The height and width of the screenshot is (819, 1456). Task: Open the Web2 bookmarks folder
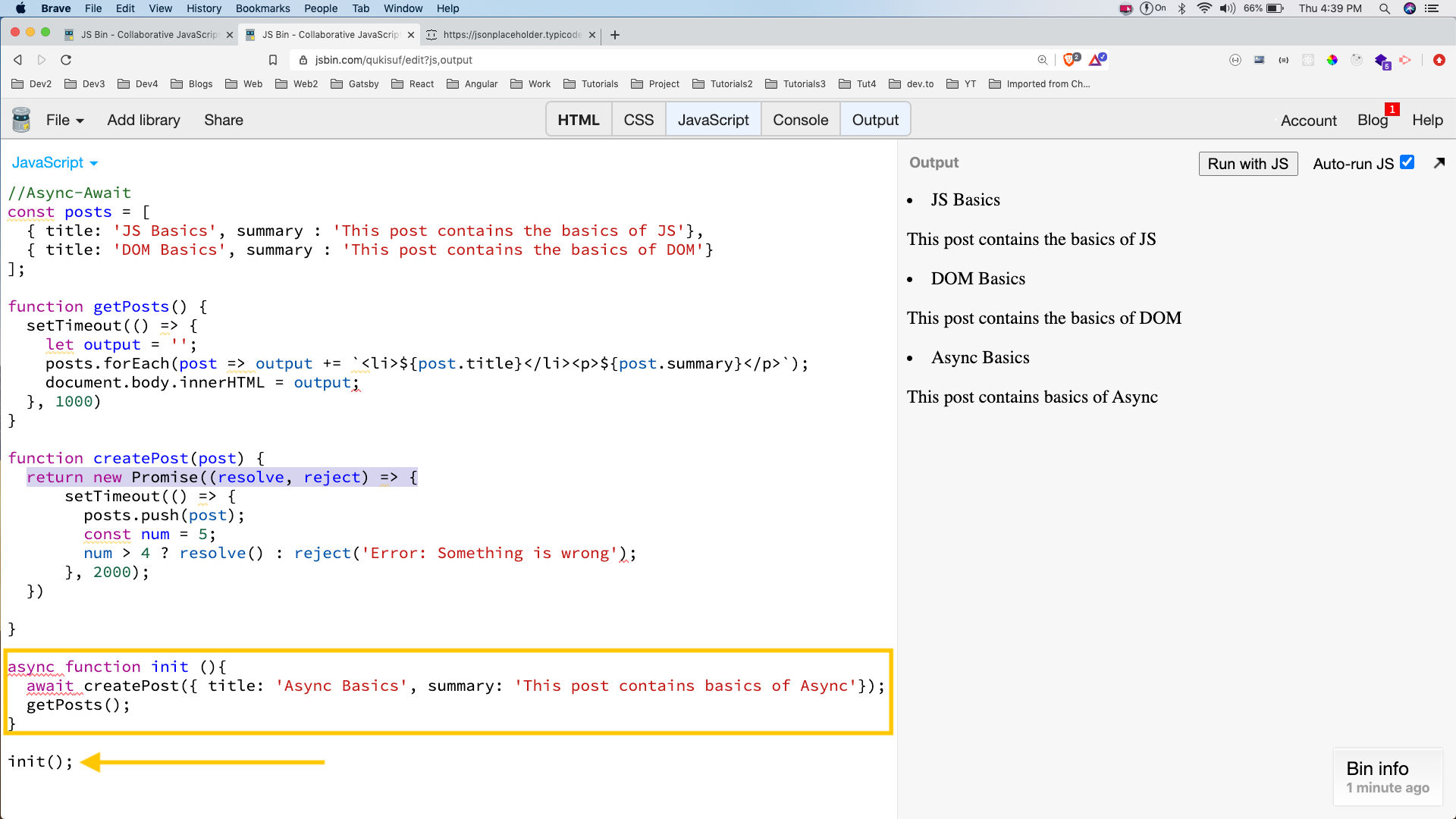(x=297, y=84)
